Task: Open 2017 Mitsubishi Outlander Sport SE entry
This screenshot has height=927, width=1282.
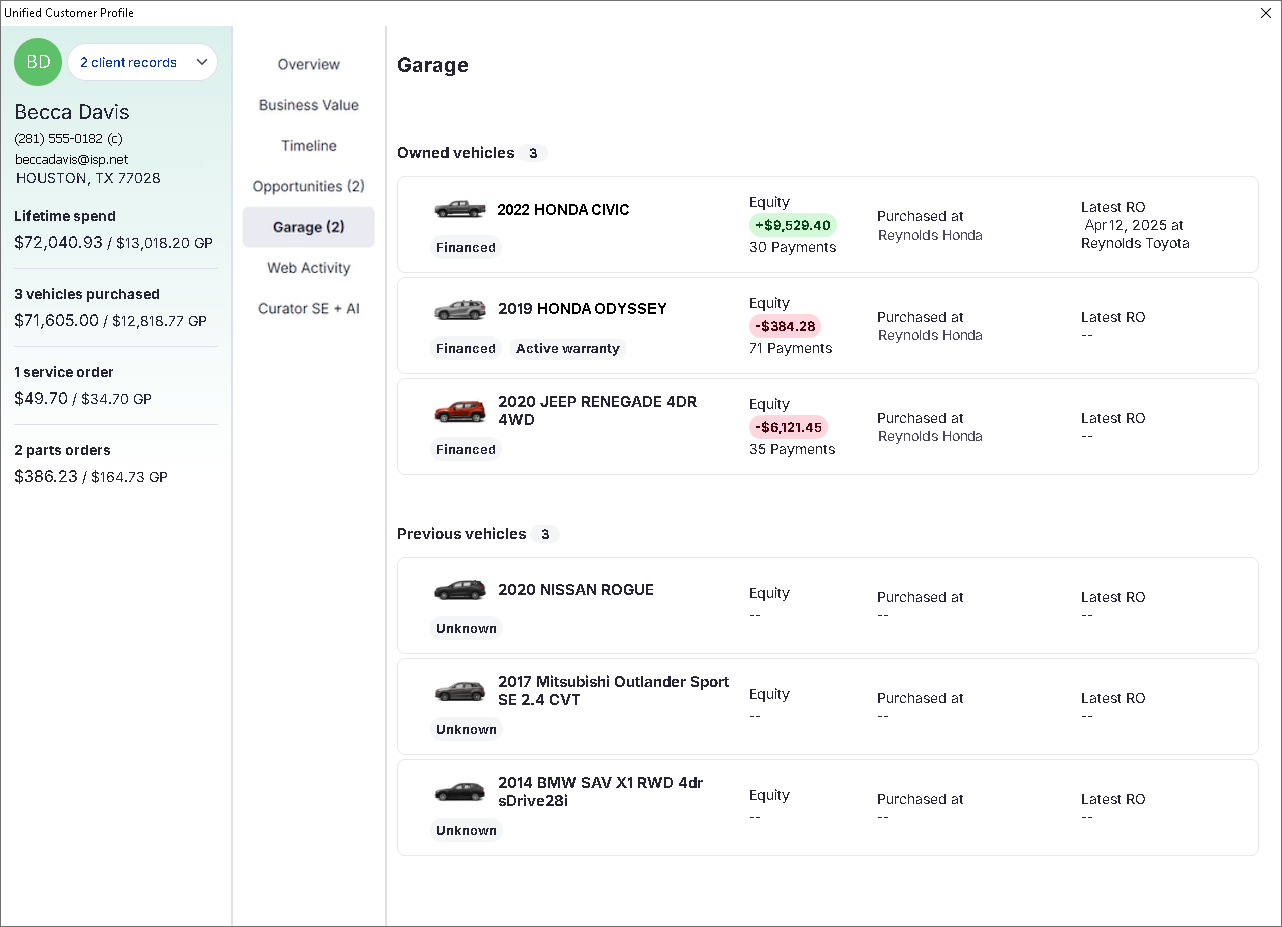Action: 614,691
